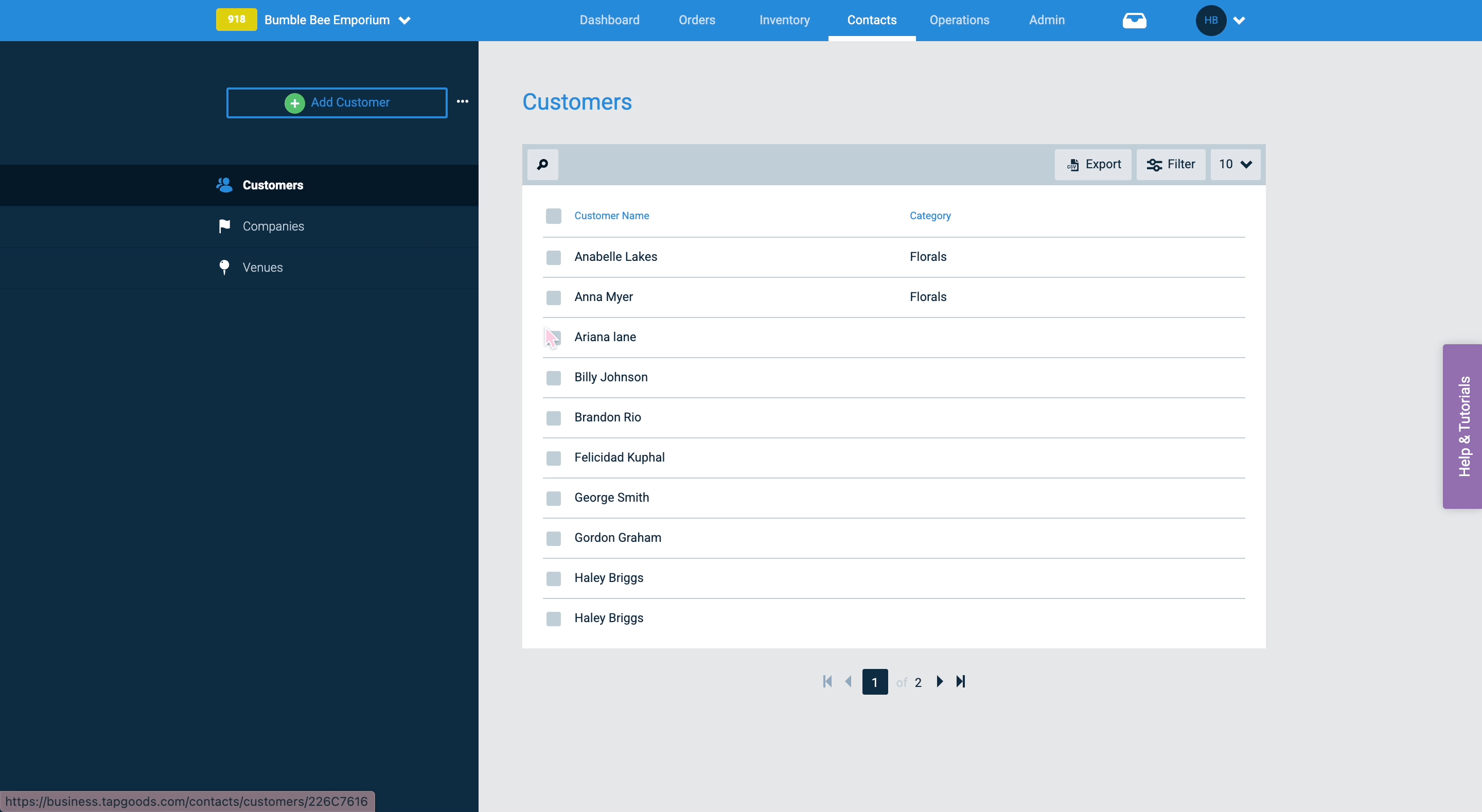The width and height of the screenshot is (1482, 812).
Task: Check the Billy Johnson row checkbox
Action: [x=553, y=378]
